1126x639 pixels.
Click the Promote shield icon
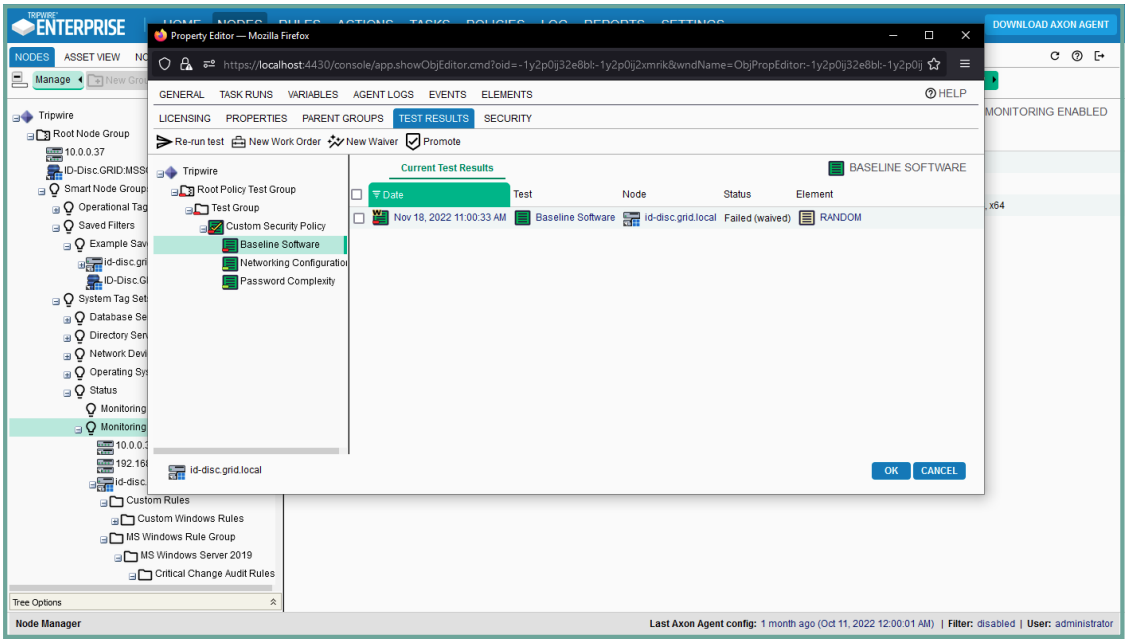pyautogui.click(x=413, y=141)
